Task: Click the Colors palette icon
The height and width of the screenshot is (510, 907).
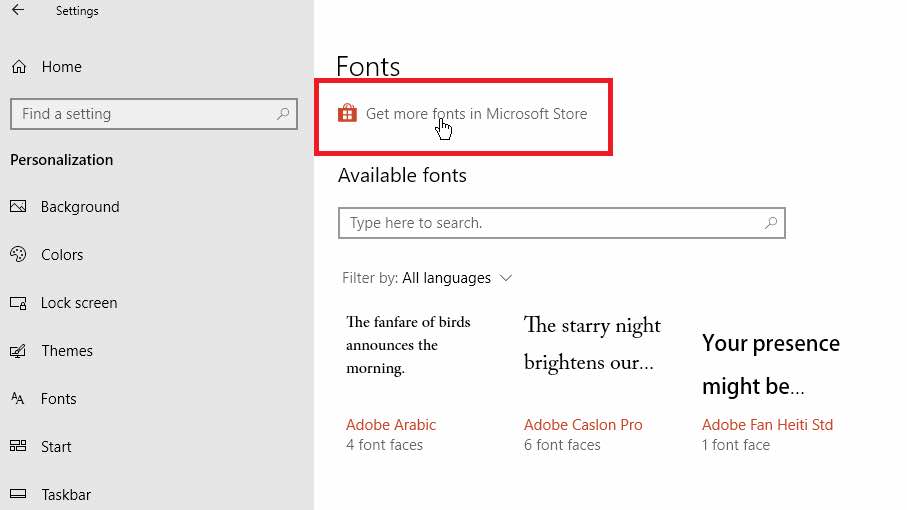Action: [x=18, y=254]
